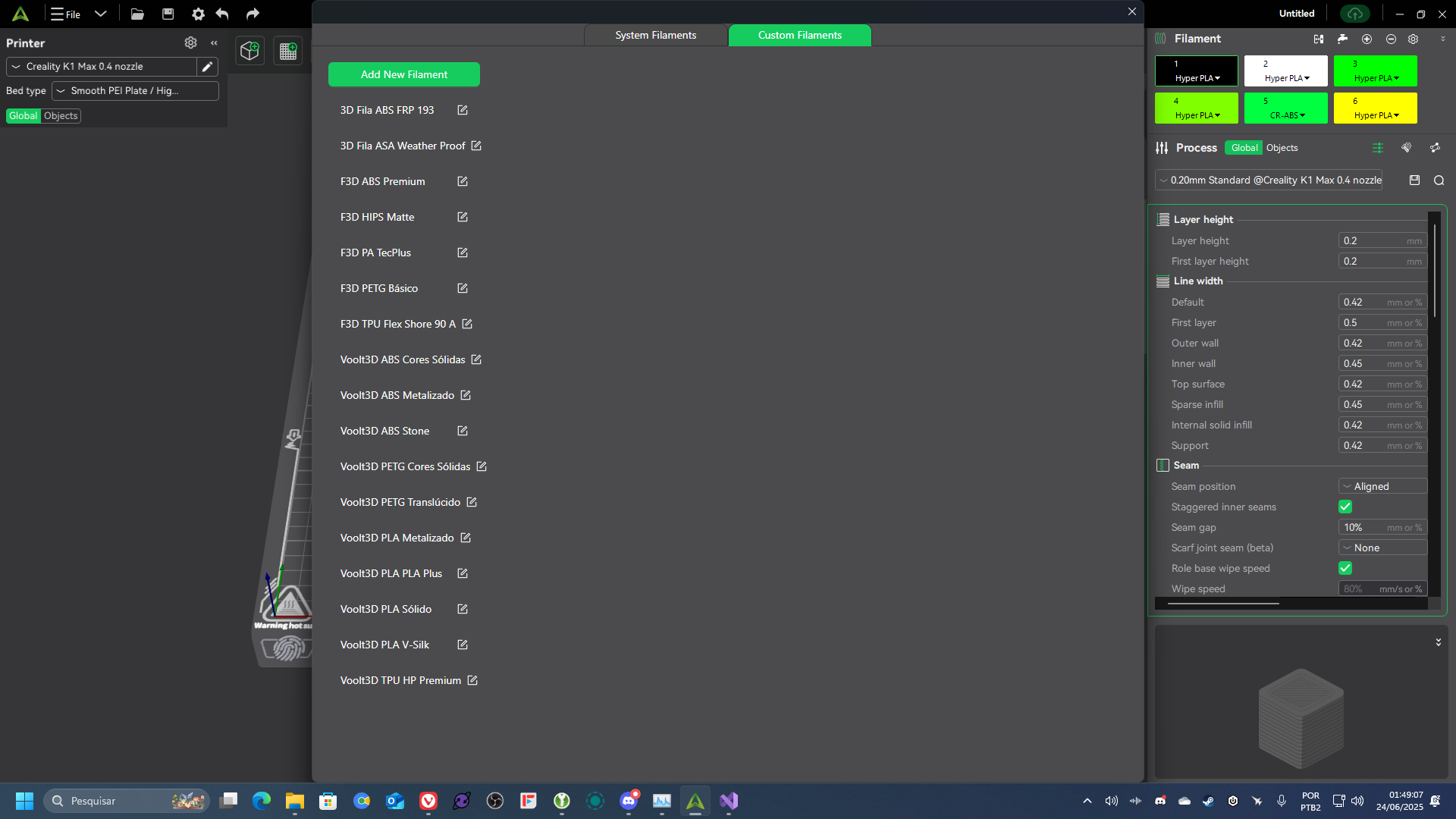Open the File menu
This screenshot has width=1456, height=819.
coord(67,14)
